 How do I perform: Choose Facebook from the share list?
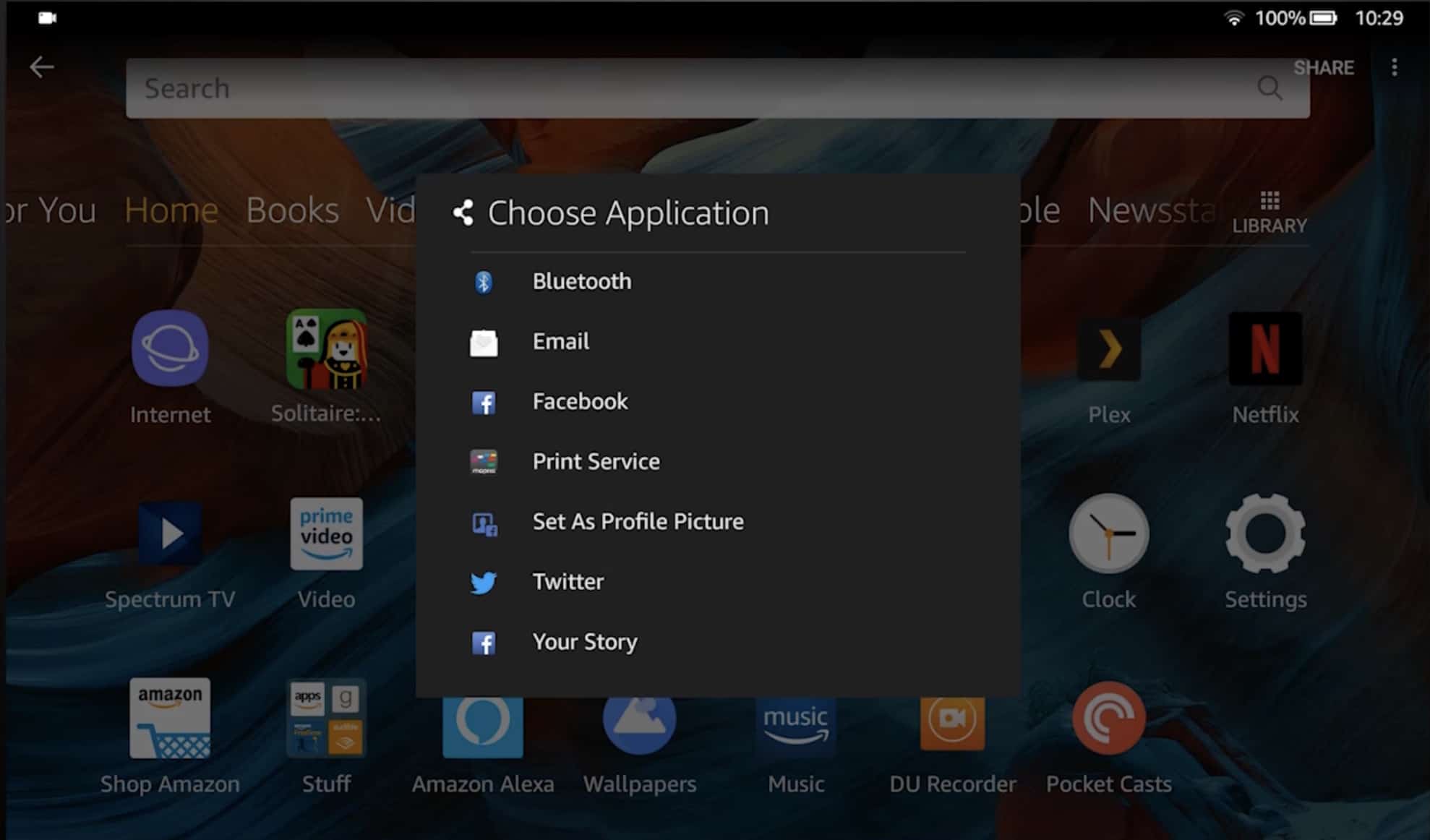[x=580, y=402]
